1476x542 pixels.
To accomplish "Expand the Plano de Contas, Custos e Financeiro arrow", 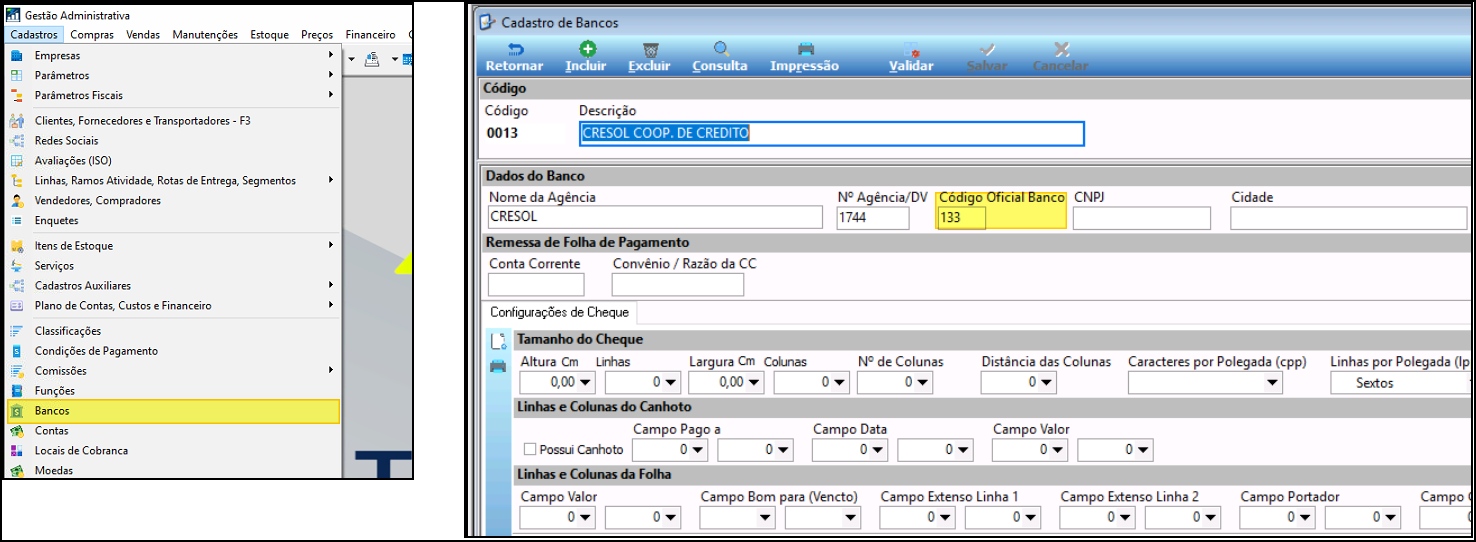I will pos(330,305).
